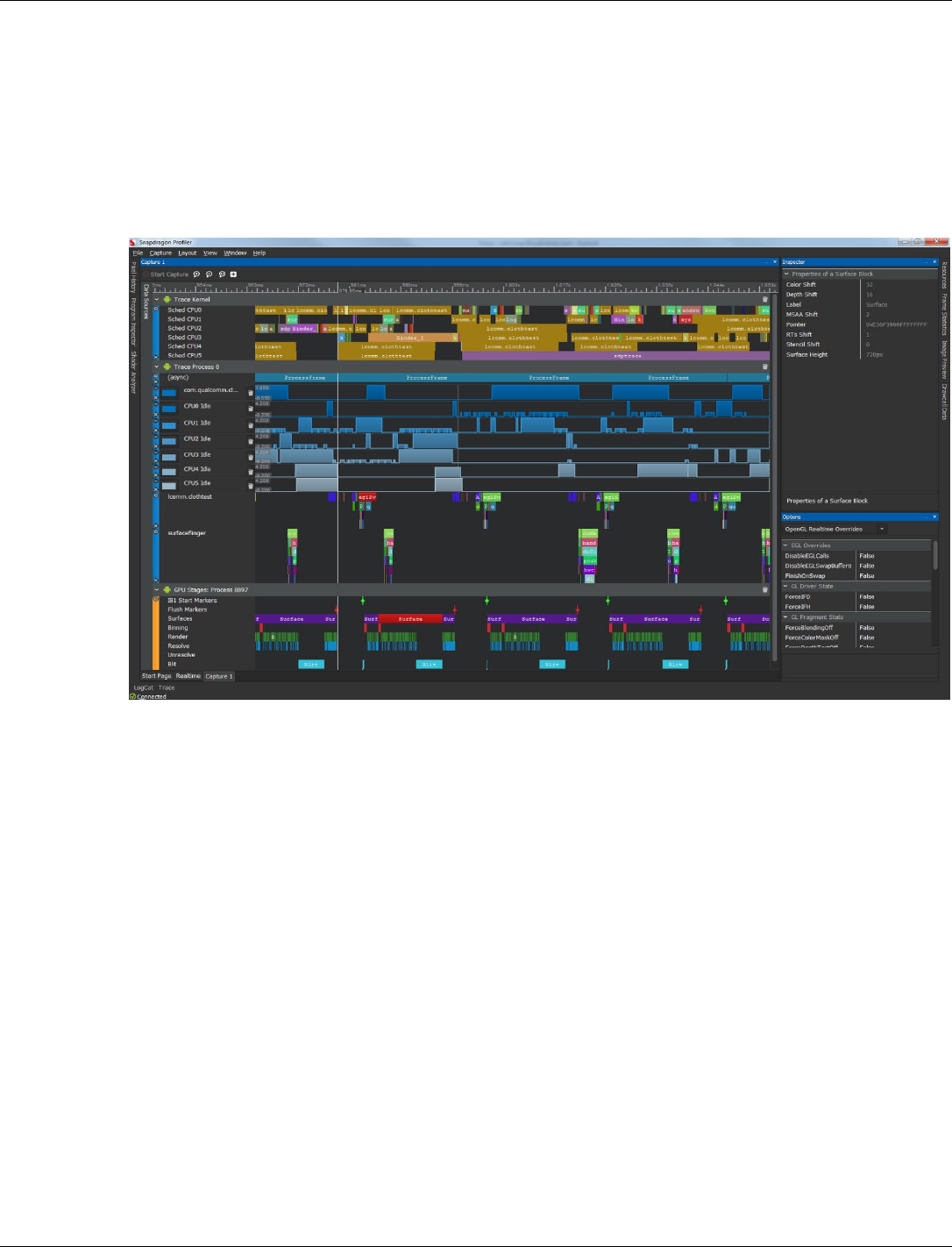
Task: Open the Resources side panel
Action: [x=944, y=275]
